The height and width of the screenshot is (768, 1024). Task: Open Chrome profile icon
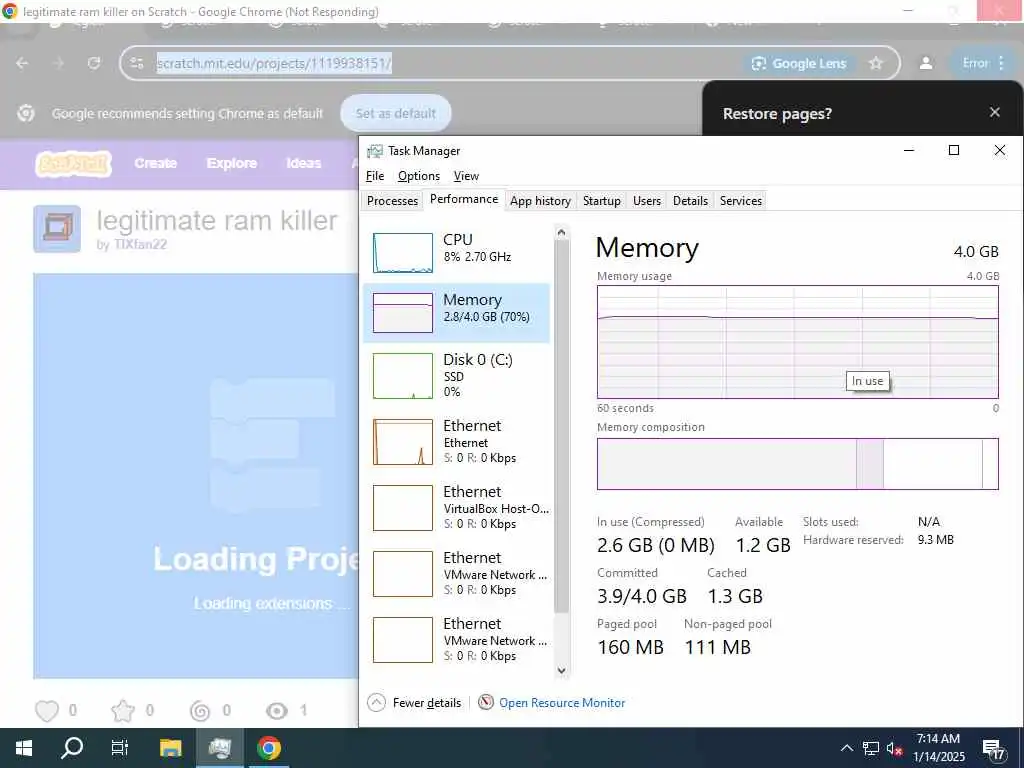click(926, 63)
